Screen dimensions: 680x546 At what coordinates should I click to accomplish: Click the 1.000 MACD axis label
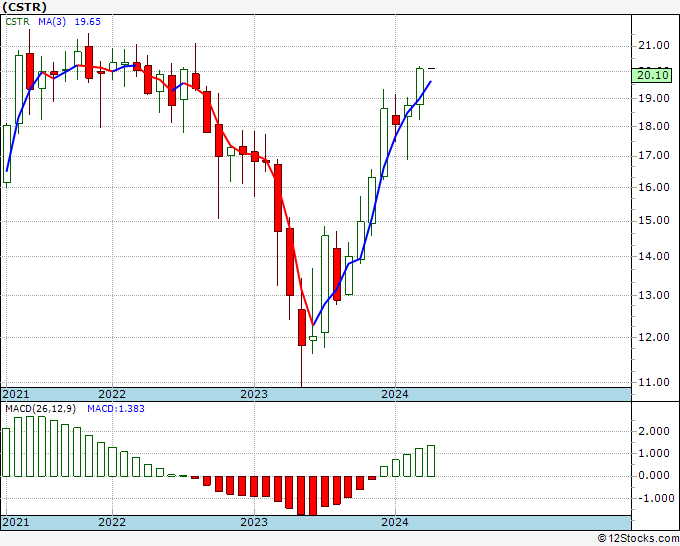coord(653,453)
